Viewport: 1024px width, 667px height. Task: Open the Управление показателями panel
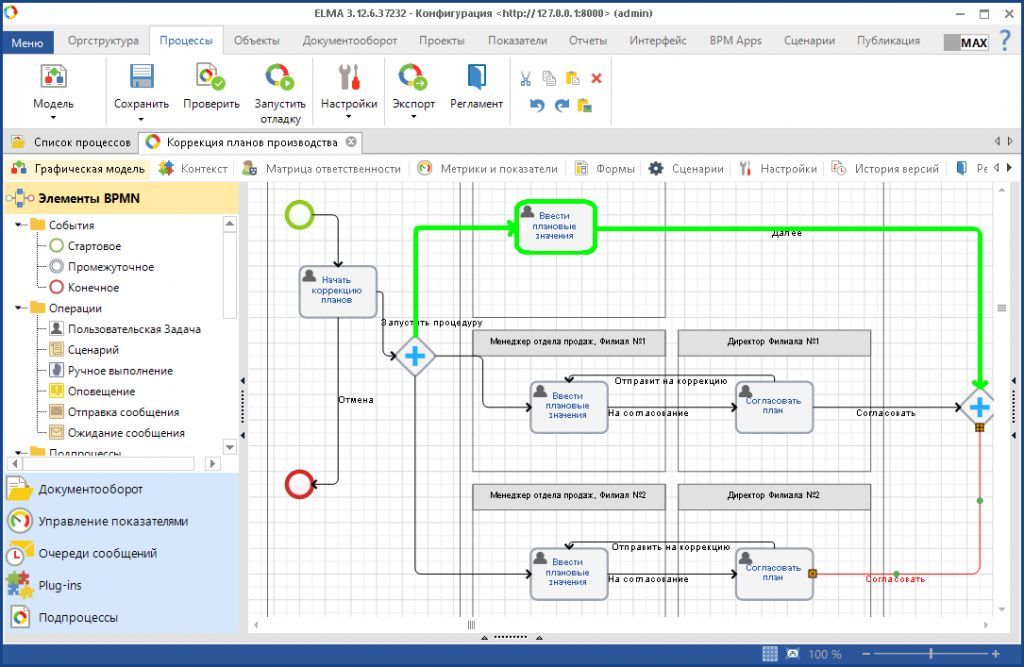point(121,521)
